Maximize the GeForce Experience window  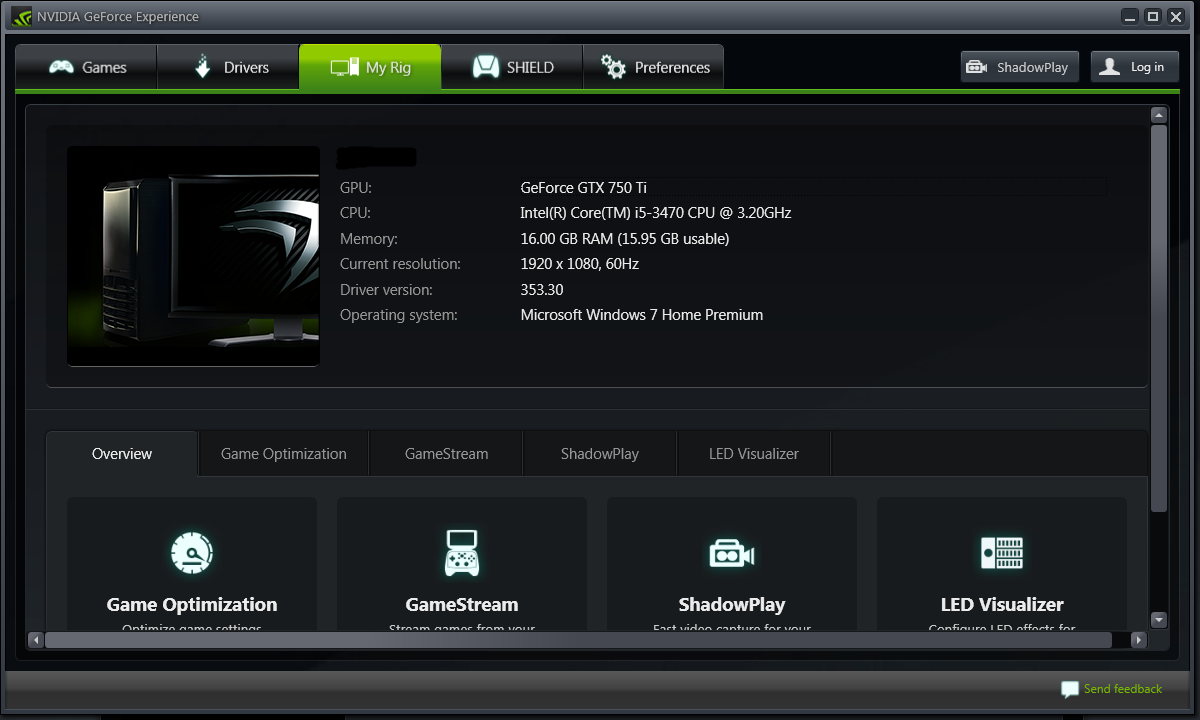[x=1152, y=16]
